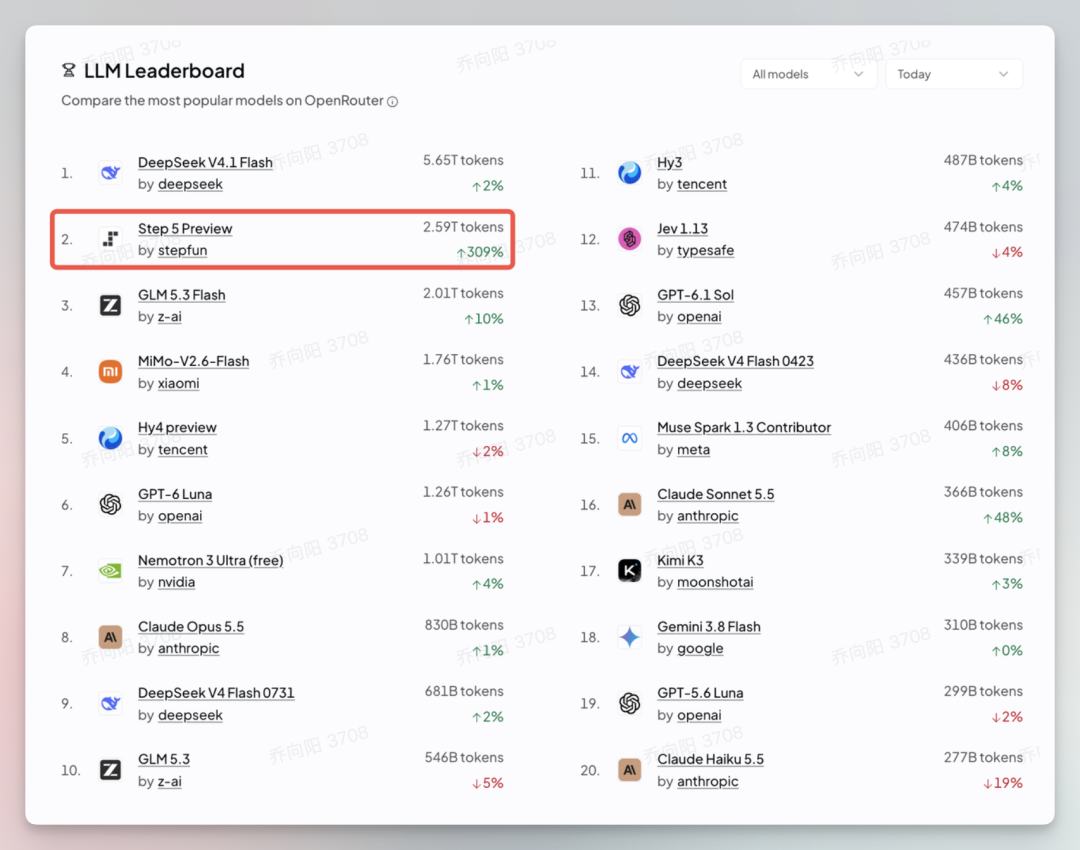This screenshot has width=1080, height=850.
Task: Open the All models filter dropdown
Action: click(808, 74)
